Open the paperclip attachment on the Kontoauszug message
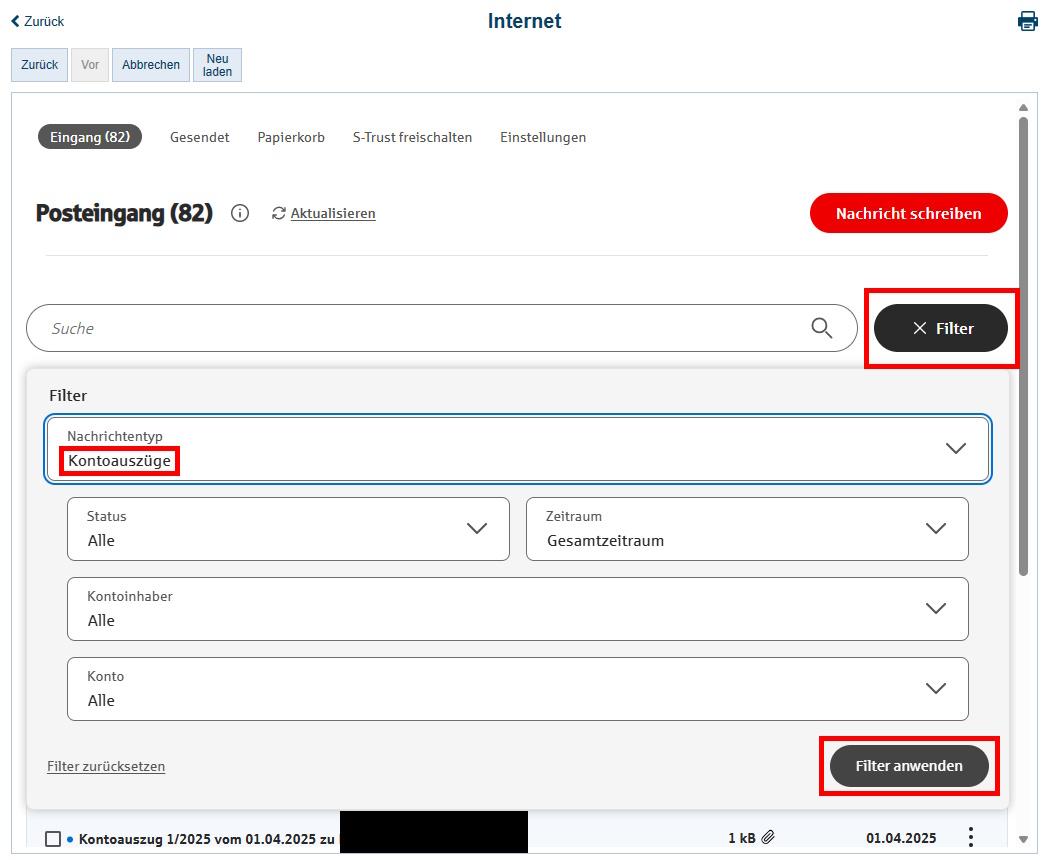 tap(769, 837)
